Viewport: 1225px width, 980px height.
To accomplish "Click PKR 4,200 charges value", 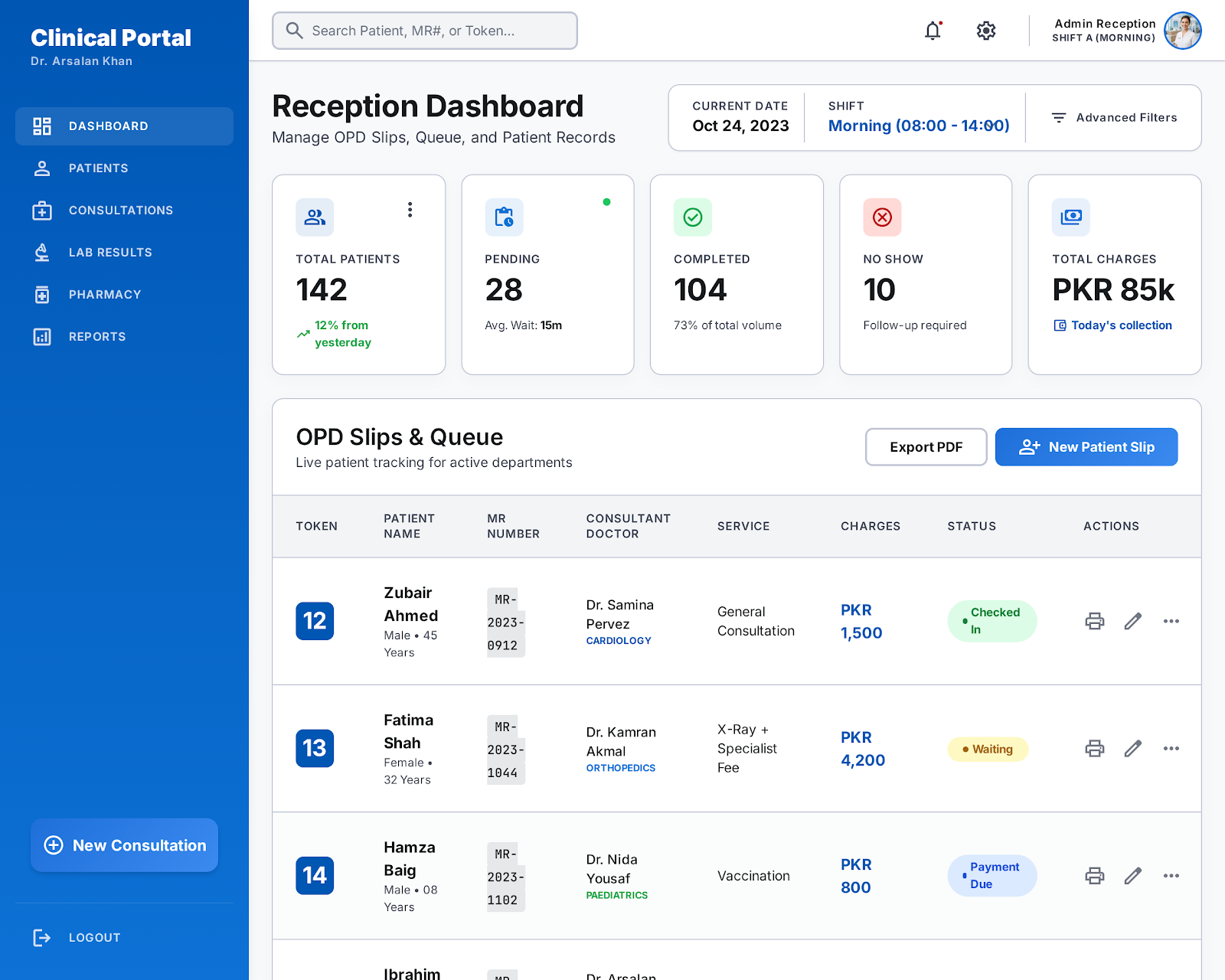I will (863, 749).
